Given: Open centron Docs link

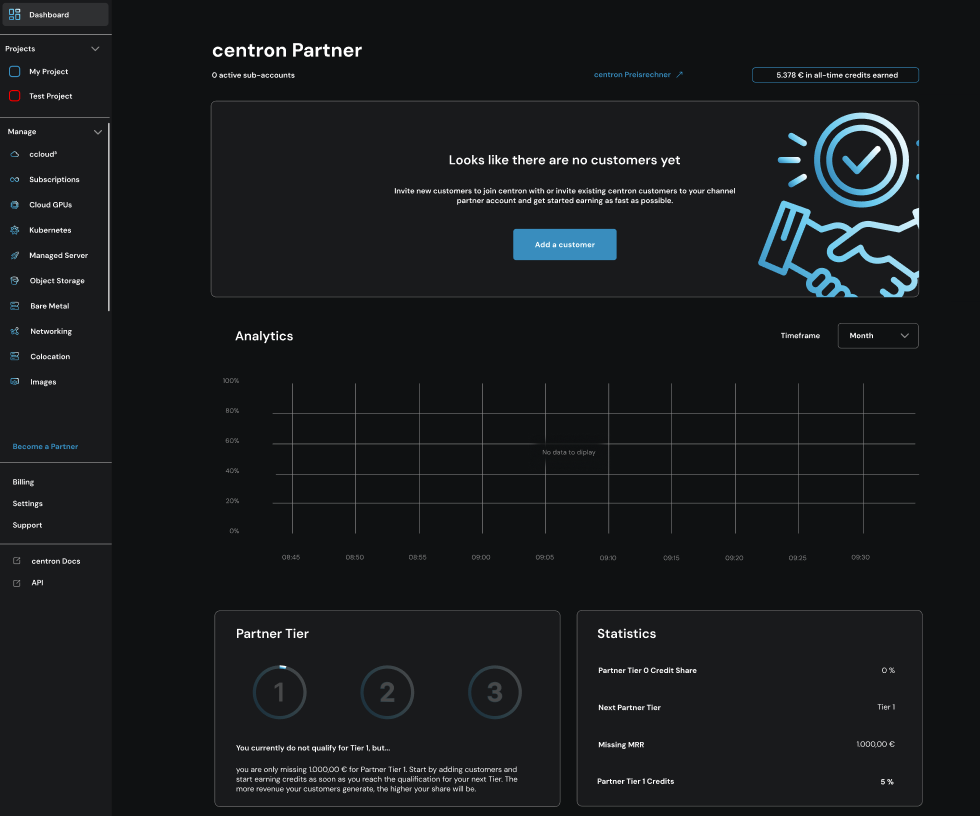Looking at the screenshot, I should click(x=56, y=561).
